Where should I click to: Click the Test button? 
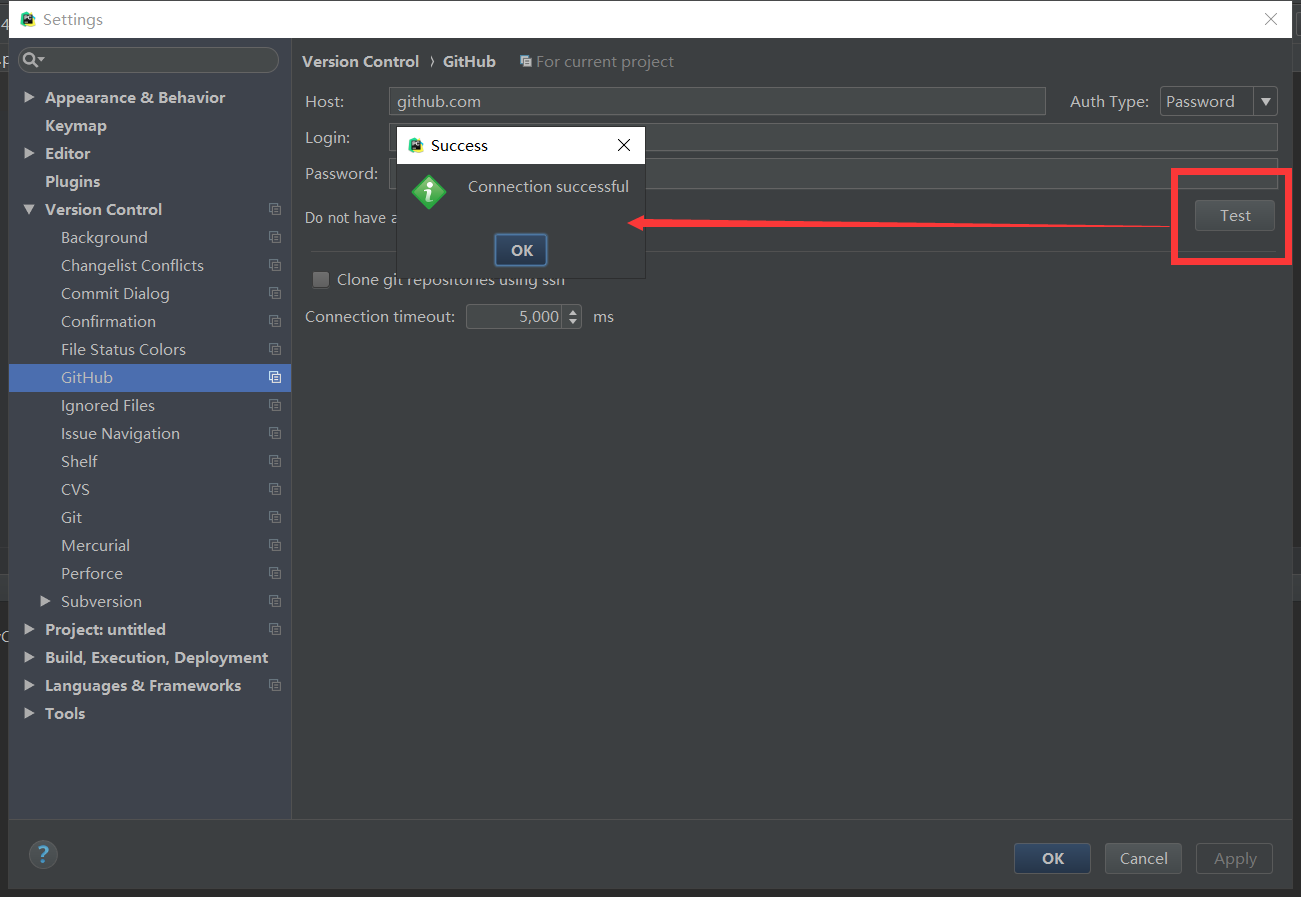[x=1234, y=215]
